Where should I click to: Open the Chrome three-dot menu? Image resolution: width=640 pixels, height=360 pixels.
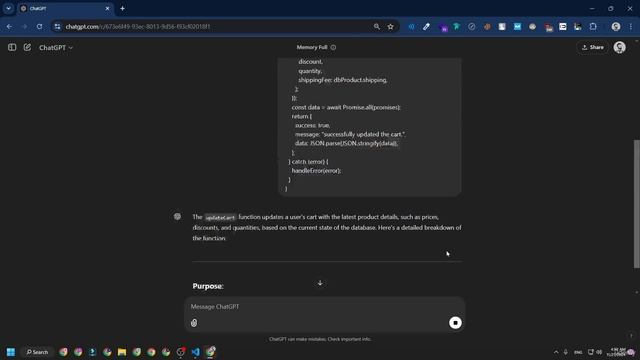click(x=631, y=27)
